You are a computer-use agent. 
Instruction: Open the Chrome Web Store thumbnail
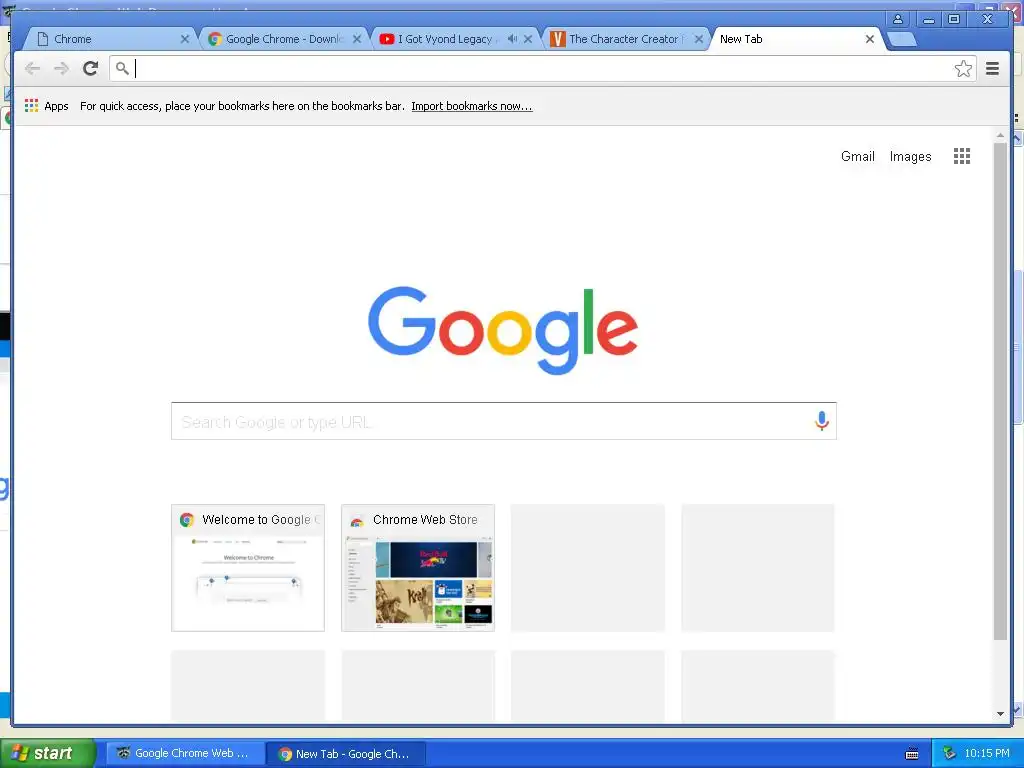click(418, 568)
